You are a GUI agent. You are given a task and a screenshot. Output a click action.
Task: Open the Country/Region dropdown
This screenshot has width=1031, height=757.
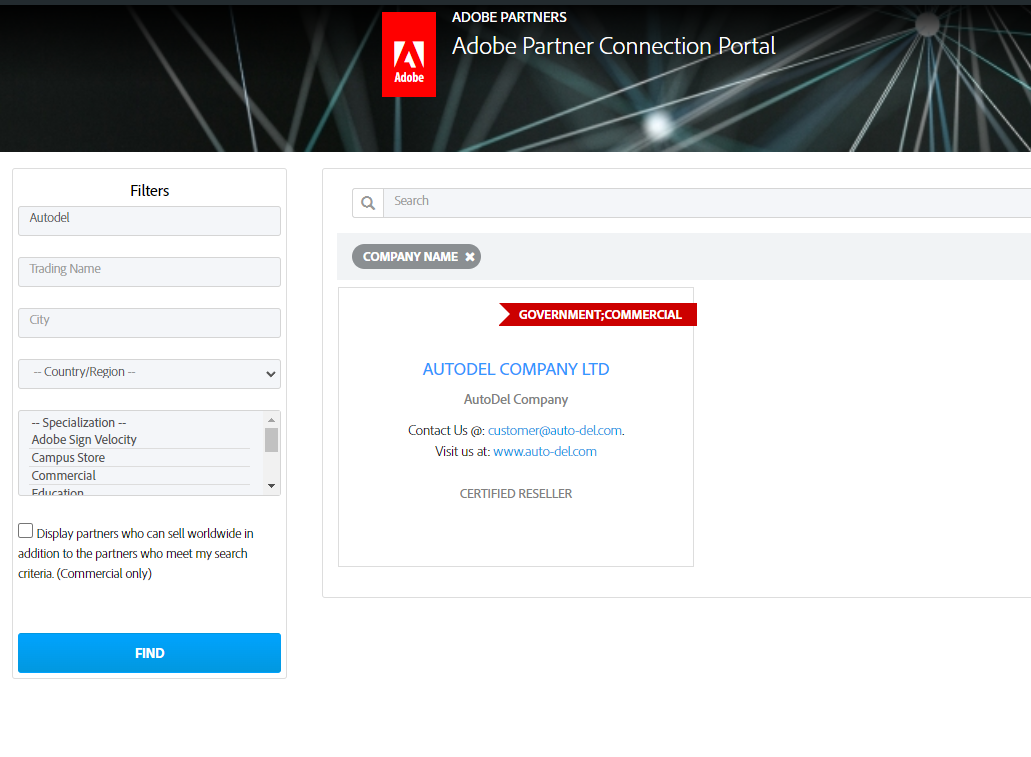coord(149,373)
